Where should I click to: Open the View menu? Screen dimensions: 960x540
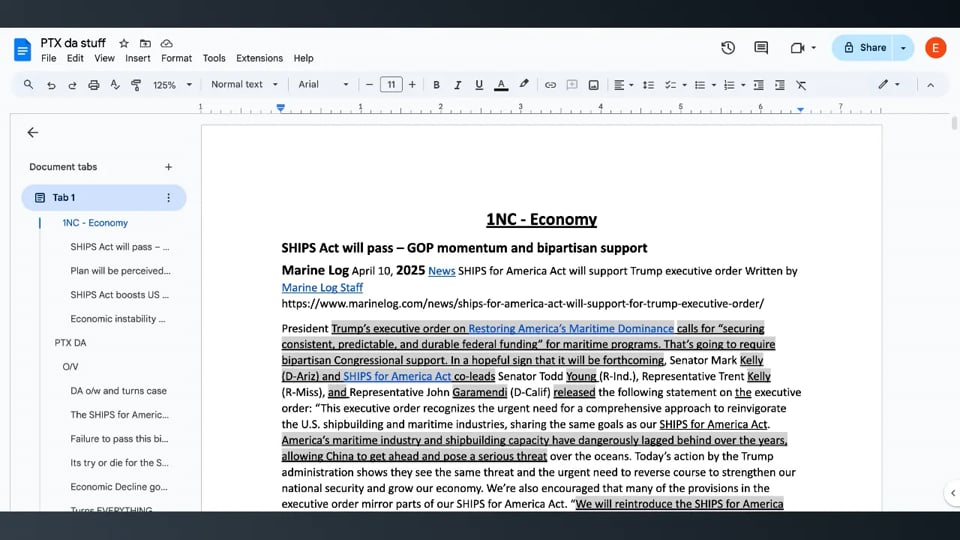[104, 58]
